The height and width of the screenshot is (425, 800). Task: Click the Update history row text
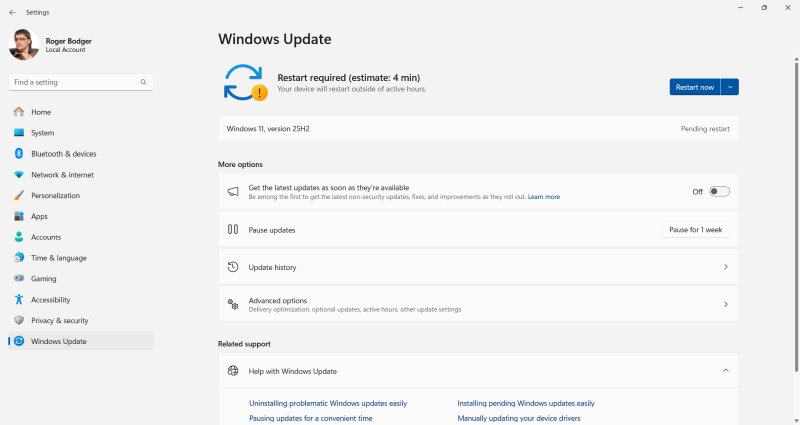pyautogui.click(x=272, y=267)
